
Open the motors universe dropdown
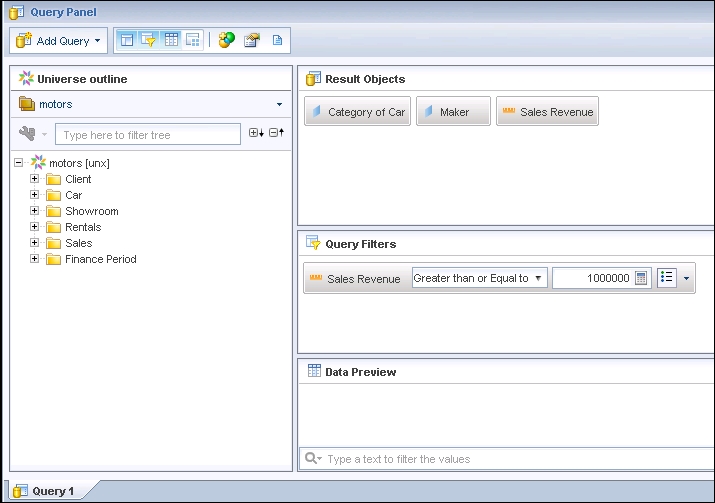coord(279,104)
